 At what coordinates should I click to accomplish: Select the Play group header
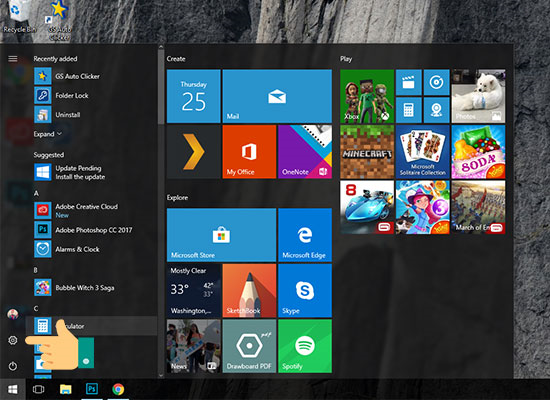(346, 59)
